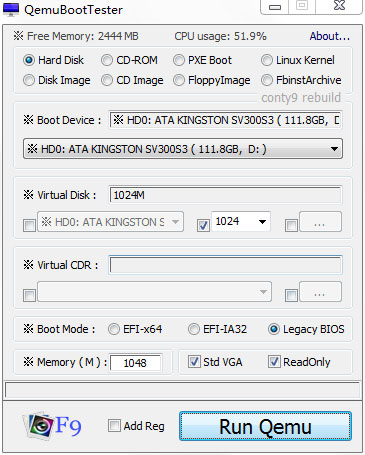This screenshot has width=365, height=455.
Task: Click the QemuBootTester monitor title icon
Action: tap(11, 9)
